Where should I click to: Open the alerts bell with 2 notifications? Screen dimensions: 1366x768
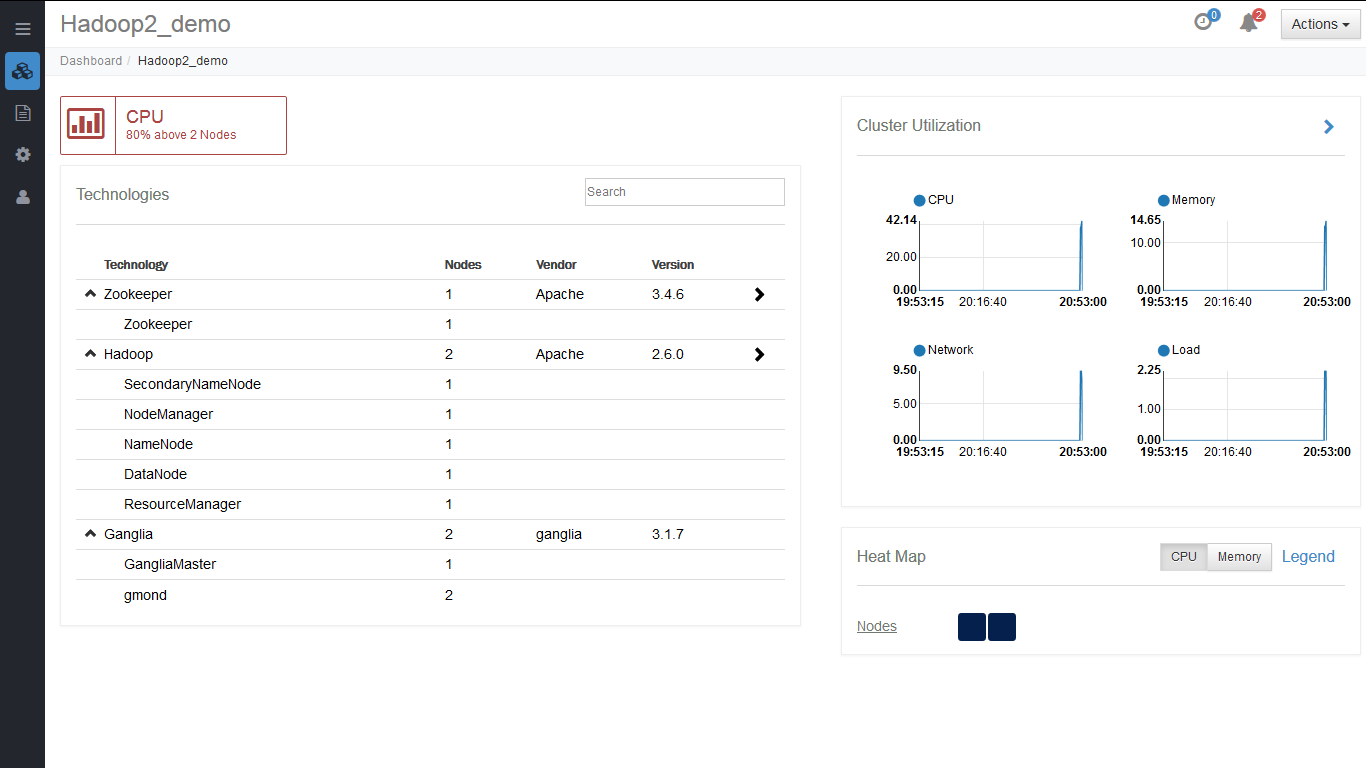pyautogui.click(x=1250, y=22)
